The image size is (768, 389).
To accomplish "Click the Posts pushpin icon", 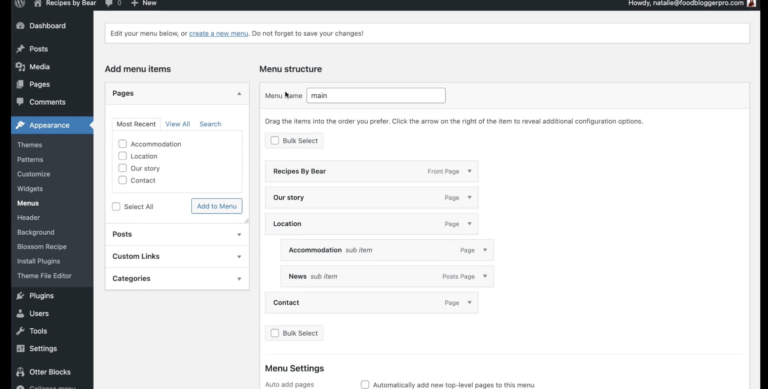I will (x=20, y=49).
